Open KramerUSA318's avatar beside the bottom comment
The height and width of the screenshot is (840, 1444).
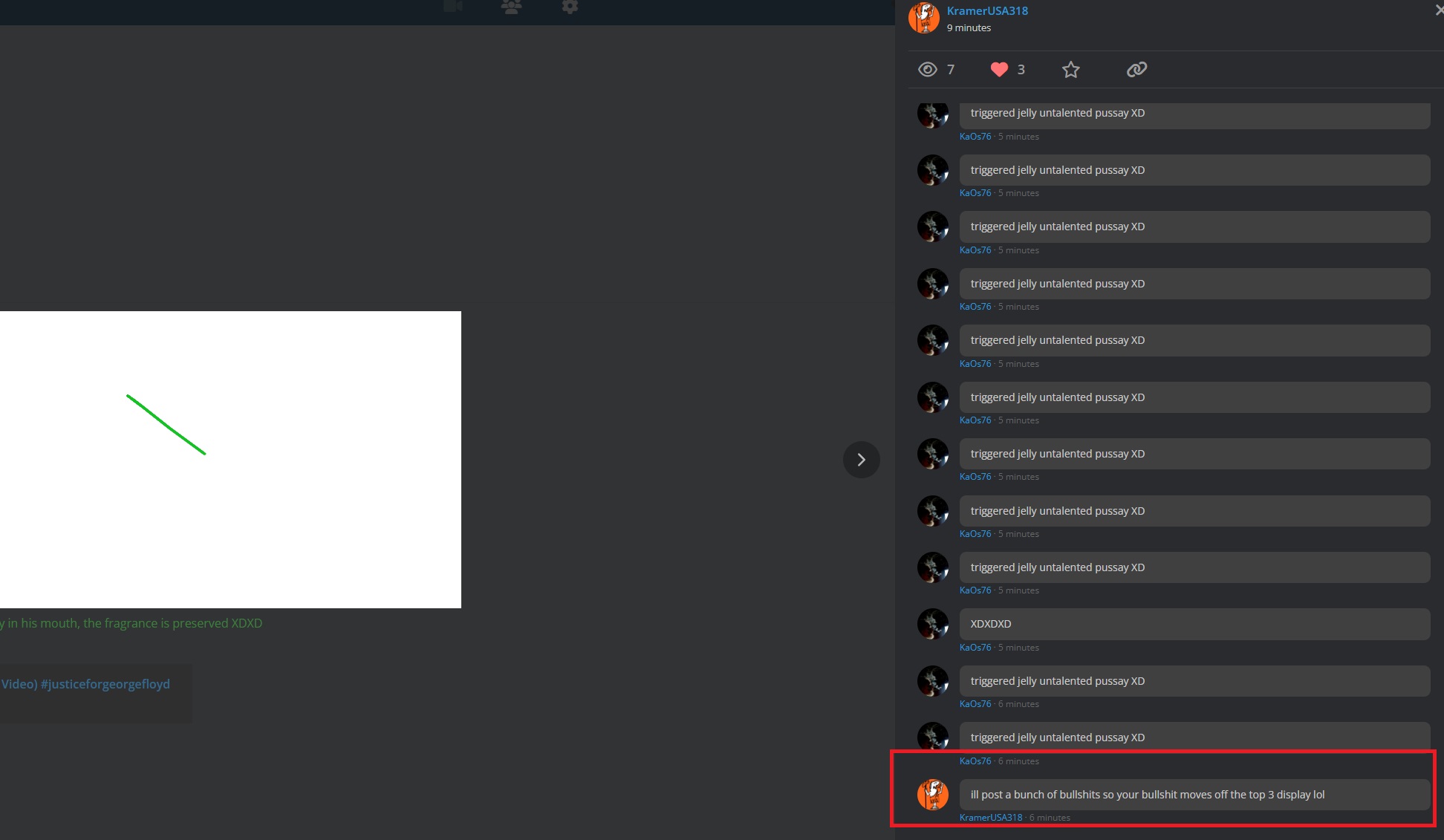click(x=933, y=795)
